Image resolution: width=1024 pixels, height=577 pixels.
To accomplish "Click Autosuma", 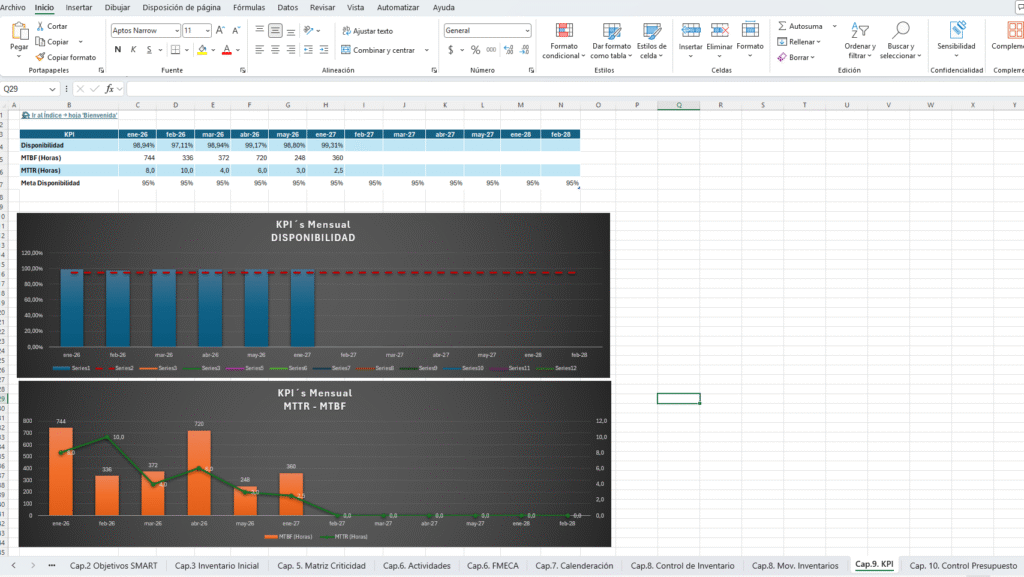I will [800, 26].
